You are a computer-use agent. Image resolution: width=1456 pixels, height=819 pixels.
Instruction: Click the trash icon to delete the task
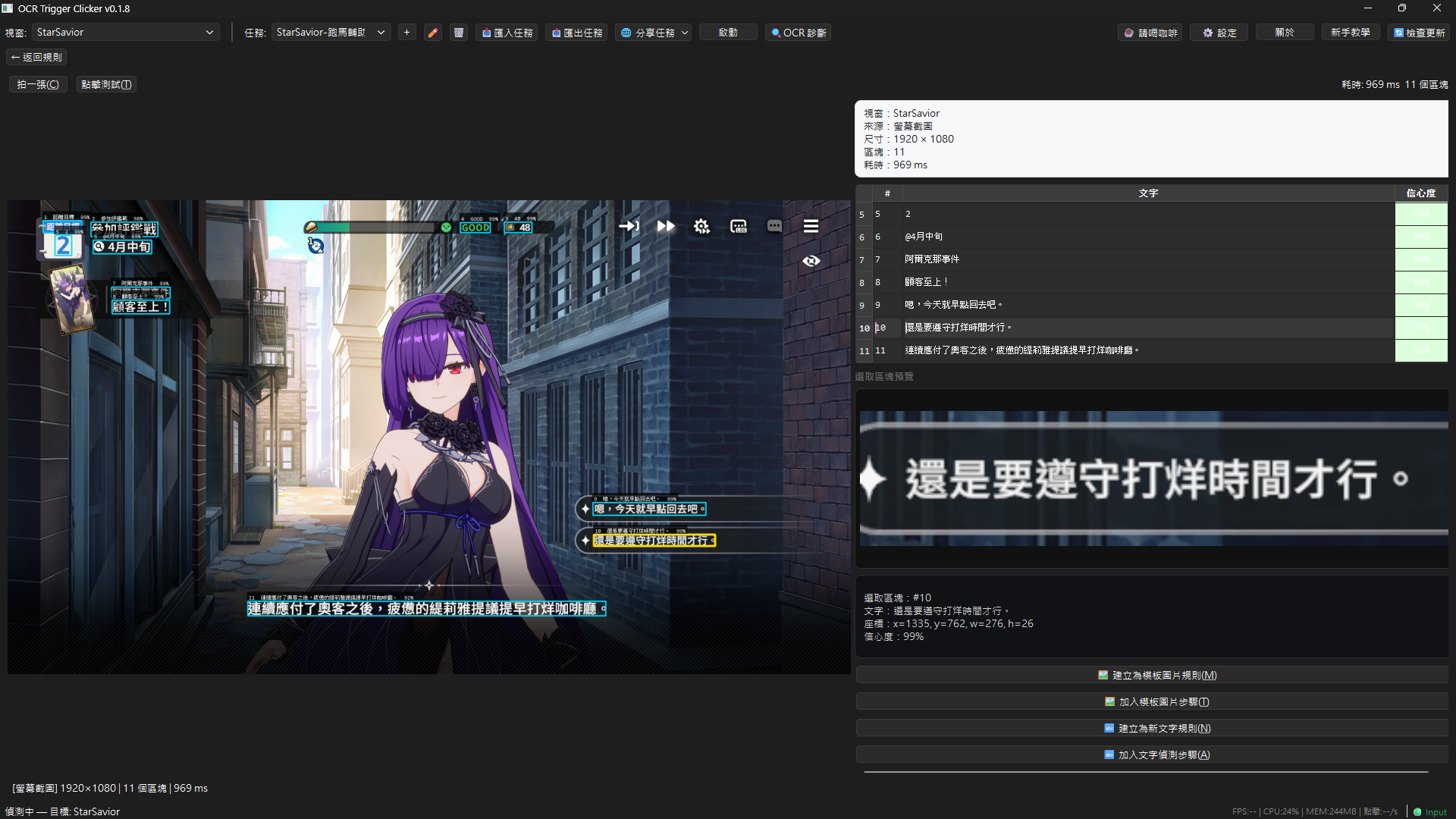coord(459,33)
